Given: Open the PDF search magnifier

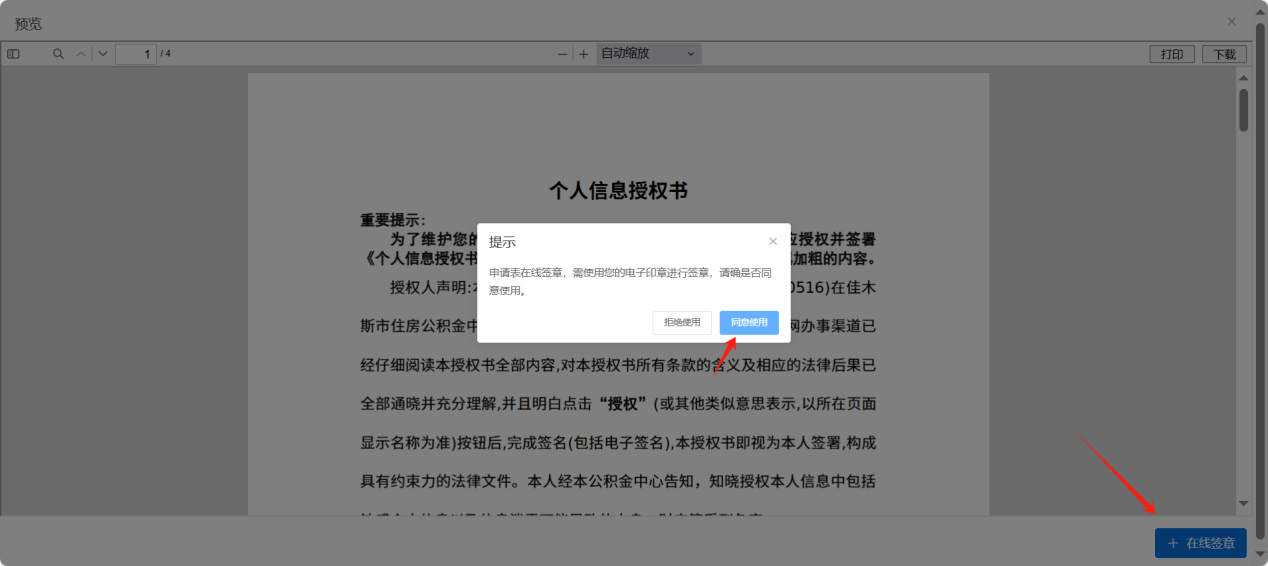Looking at the screenshot, I should (58, 54).
